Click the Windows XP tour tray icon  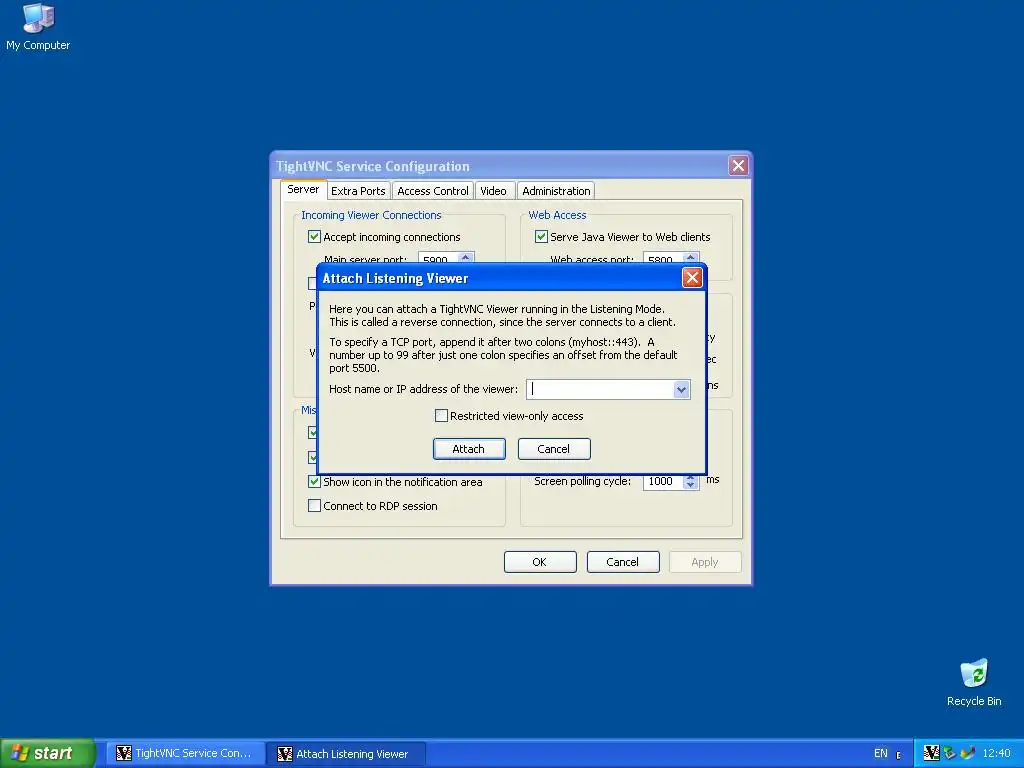click(968, 753)
